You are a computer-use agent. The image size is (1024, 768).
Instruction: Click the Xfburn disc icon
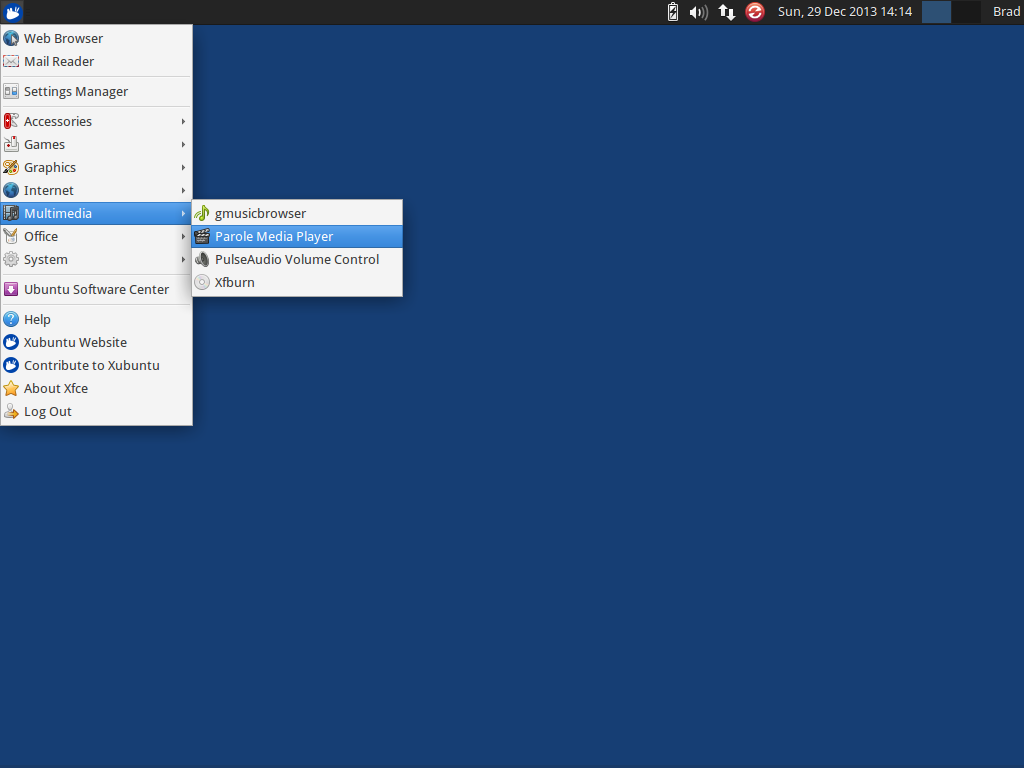(x=202, y=282)
